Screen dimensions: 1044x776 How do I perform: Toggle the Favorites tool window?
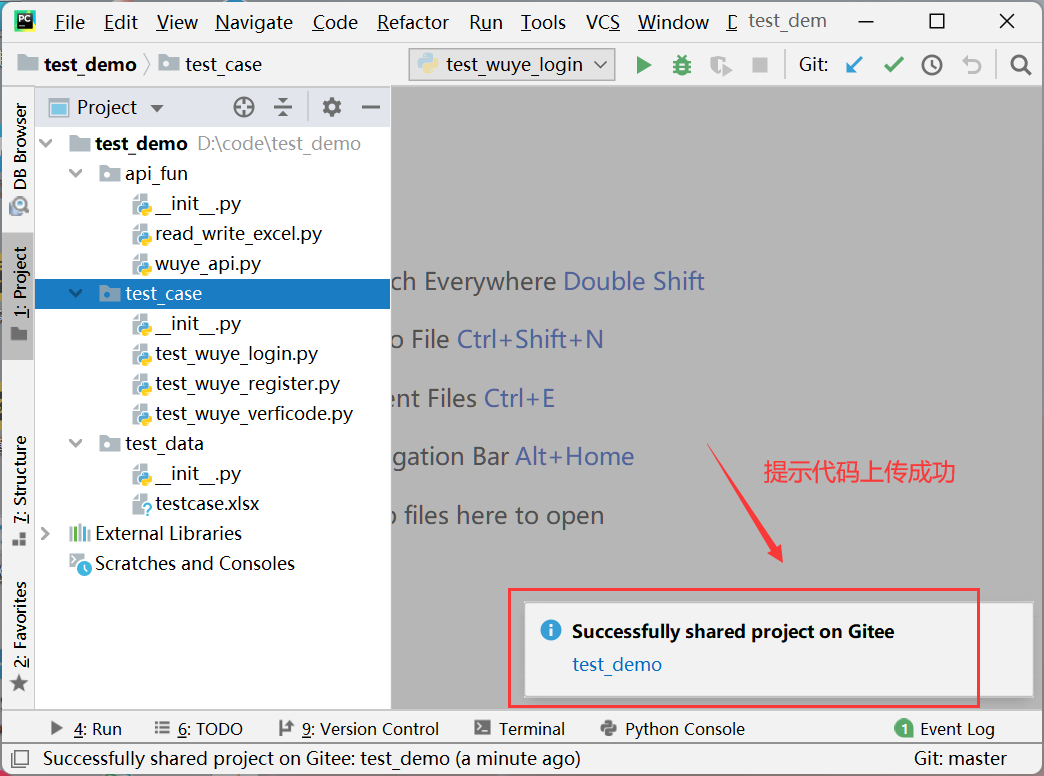click(19, 636)
